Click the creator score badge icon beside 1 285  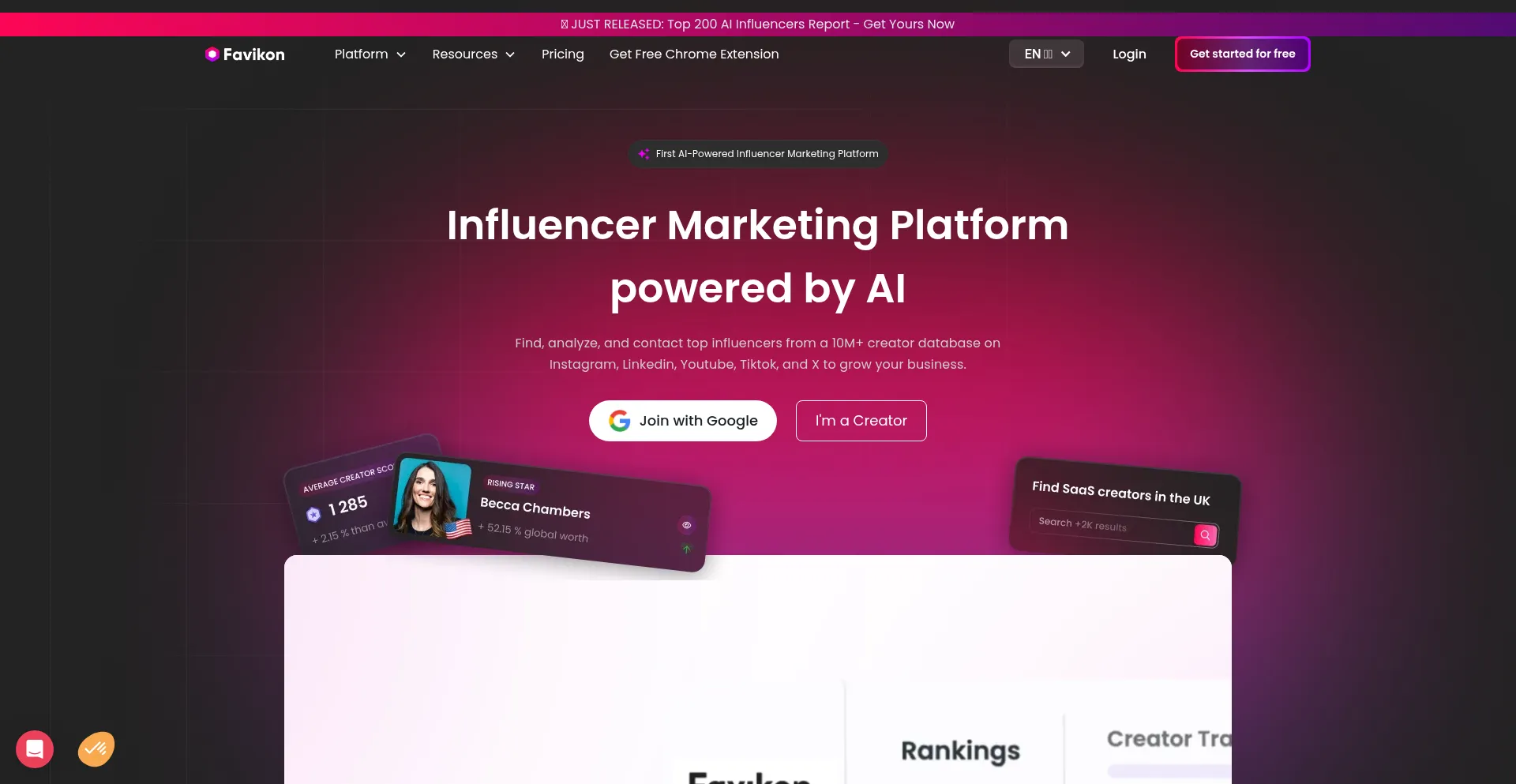point(313,514)
